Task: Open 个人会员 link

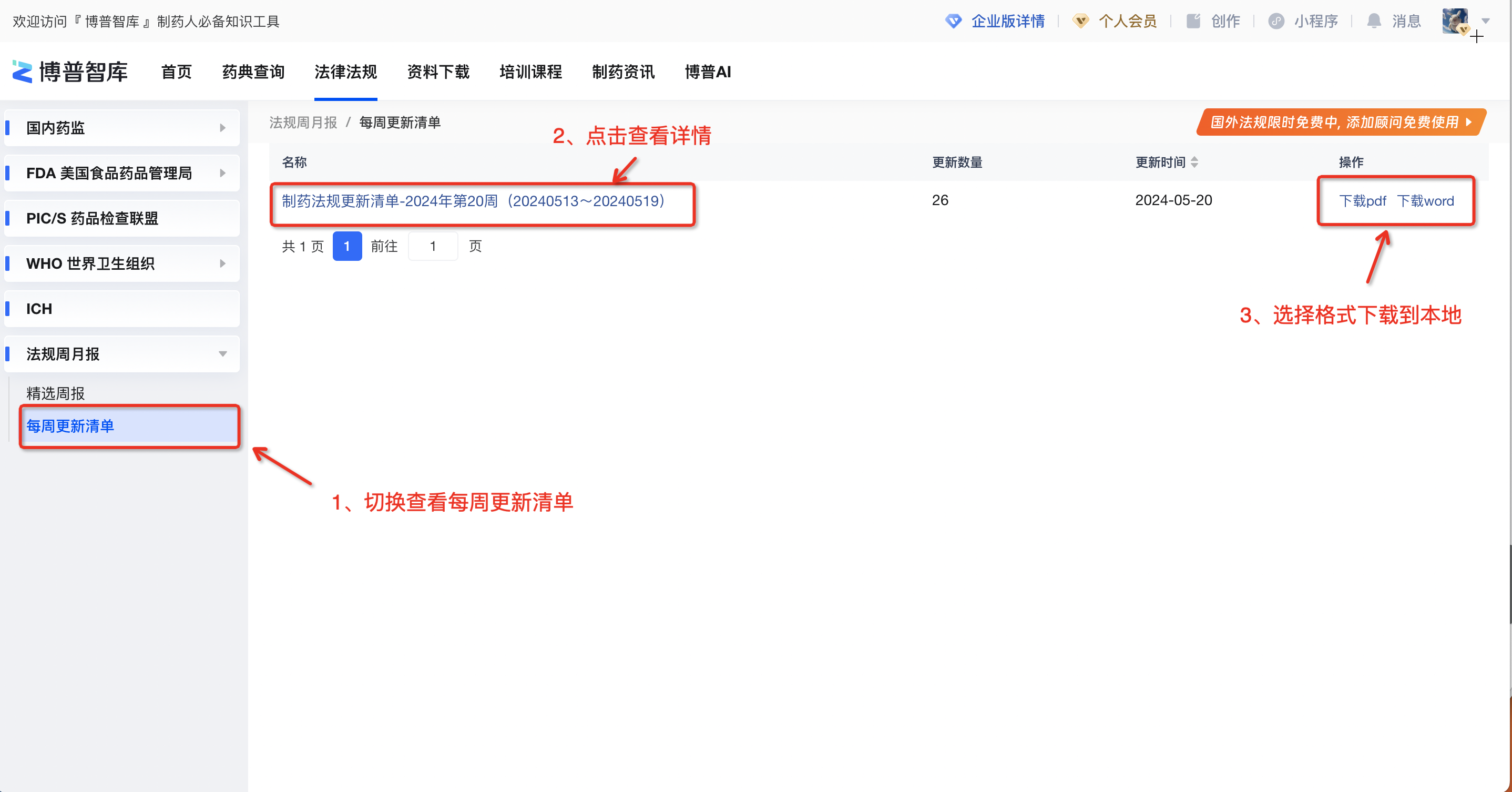Action: tap(1128, 22)
